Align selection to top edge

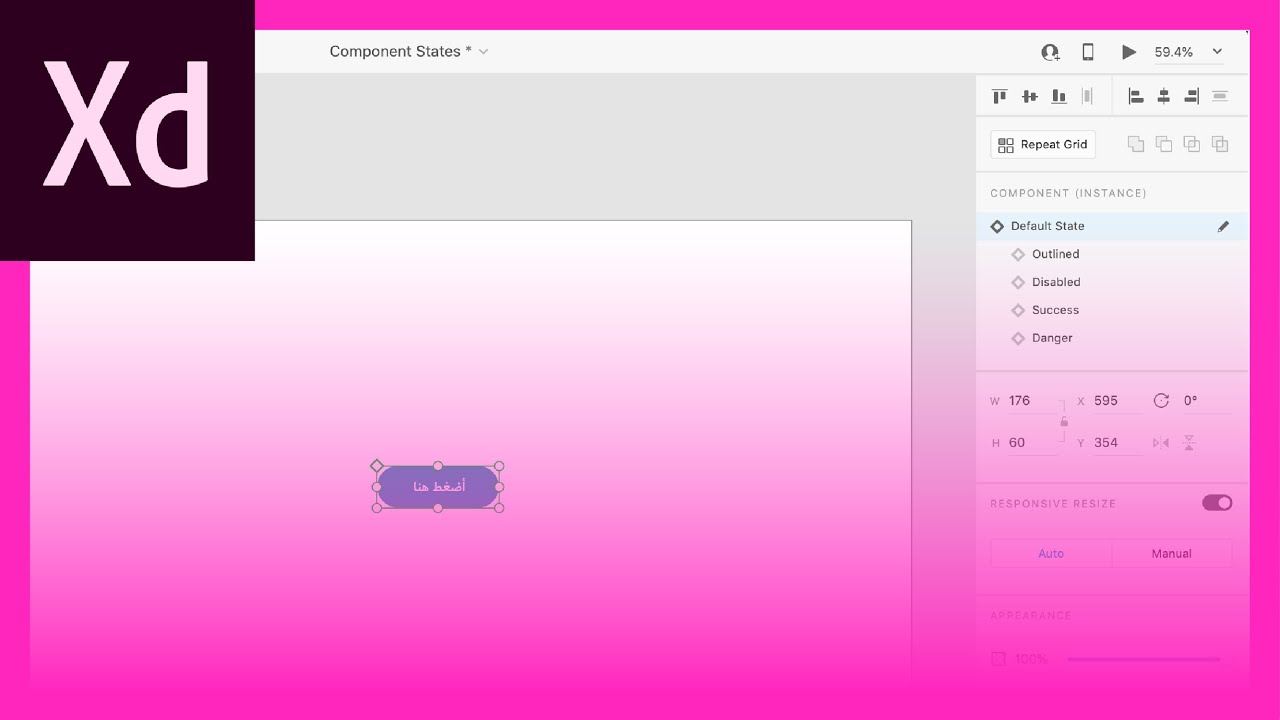pos(999,97)
